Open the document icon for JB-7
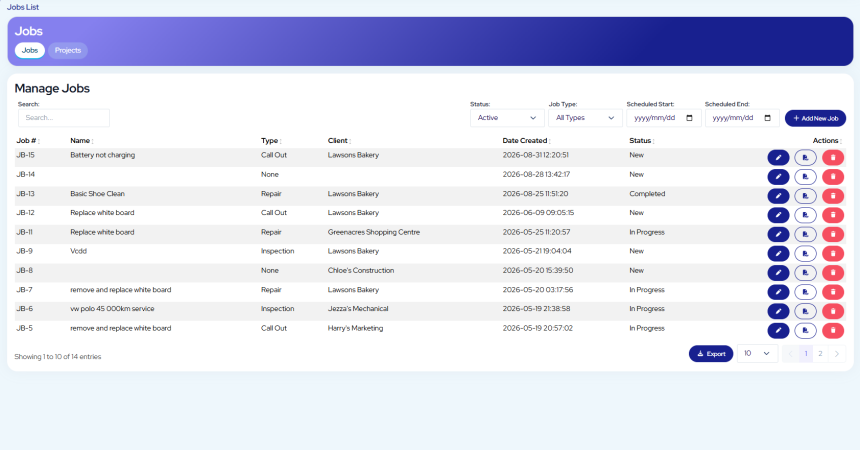 805,292
